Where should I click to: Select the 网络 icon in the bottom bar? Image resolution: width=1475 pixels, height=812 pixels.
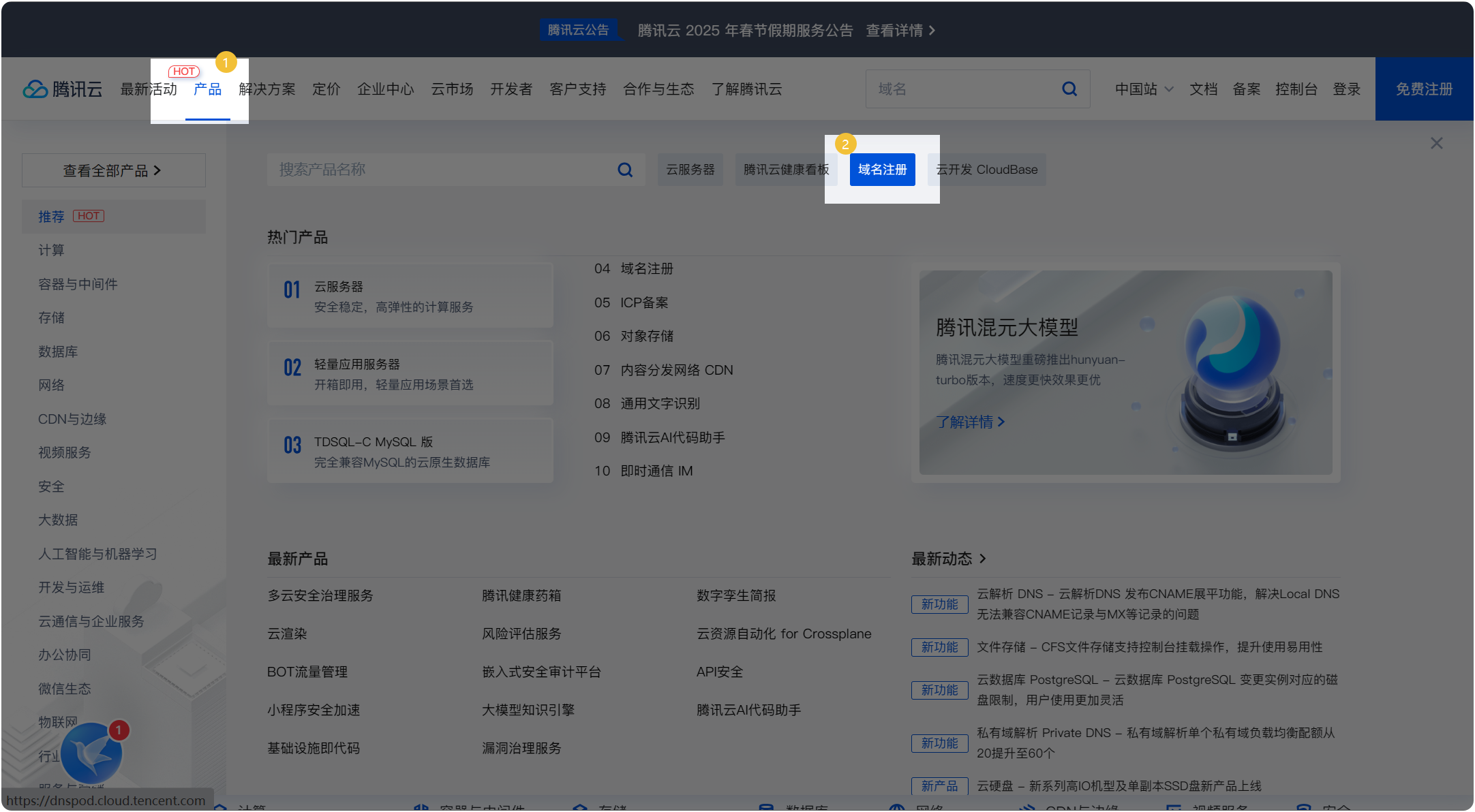897,807
